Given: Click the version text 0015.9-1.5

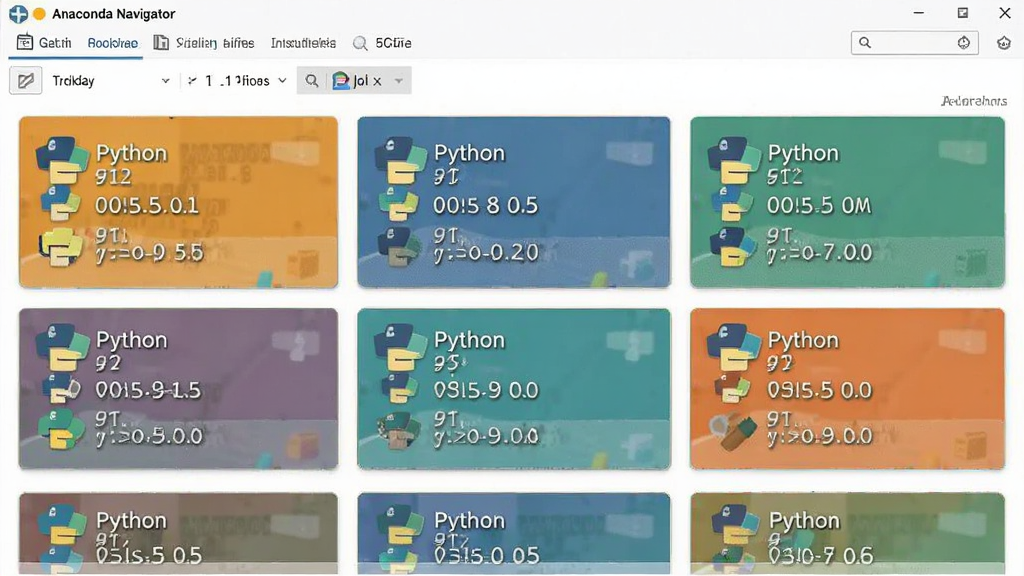Looking at the screenshot, I should (x=148, y=391).
